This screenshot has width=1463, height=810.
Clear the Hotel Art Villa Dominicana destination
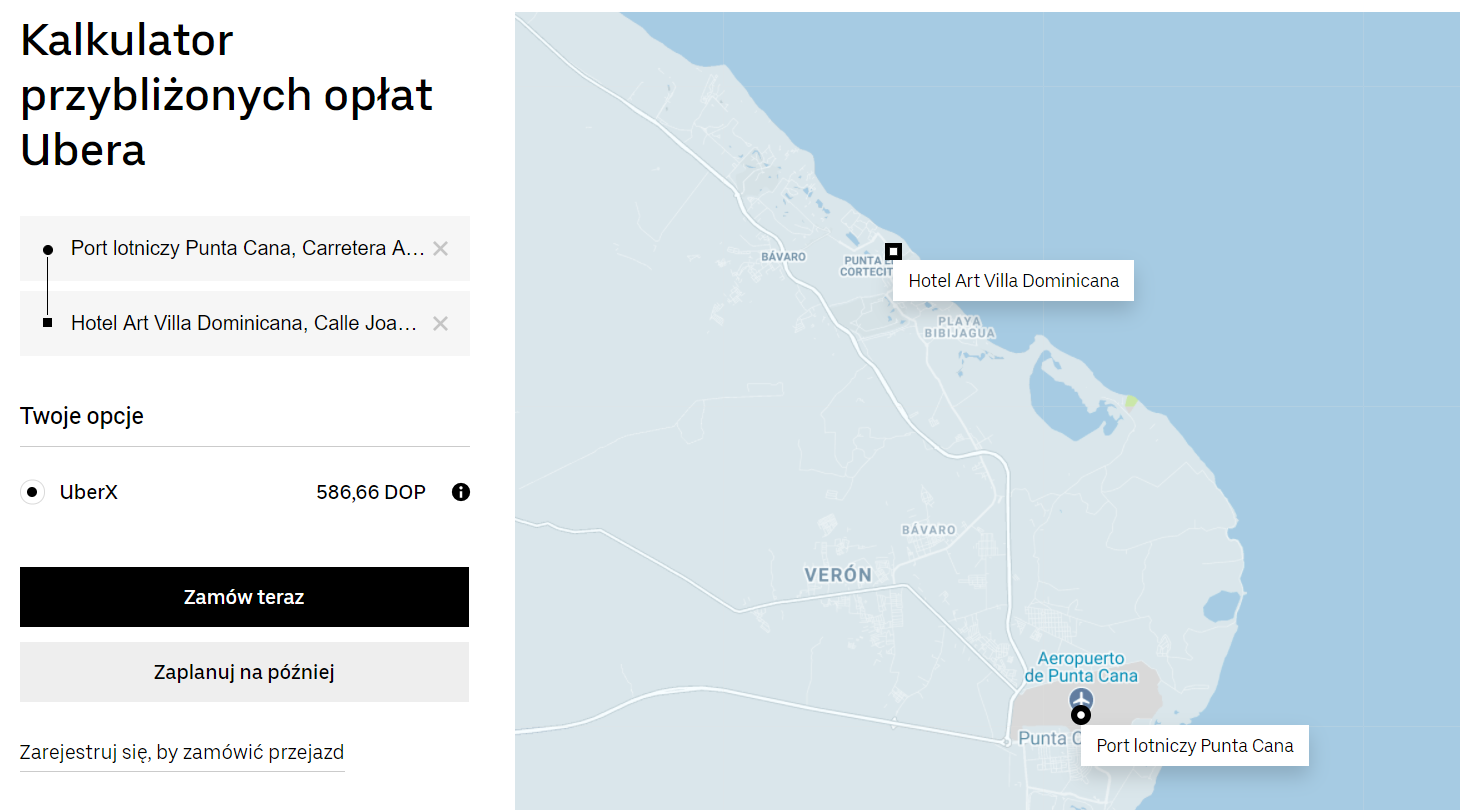click(440, 323)
